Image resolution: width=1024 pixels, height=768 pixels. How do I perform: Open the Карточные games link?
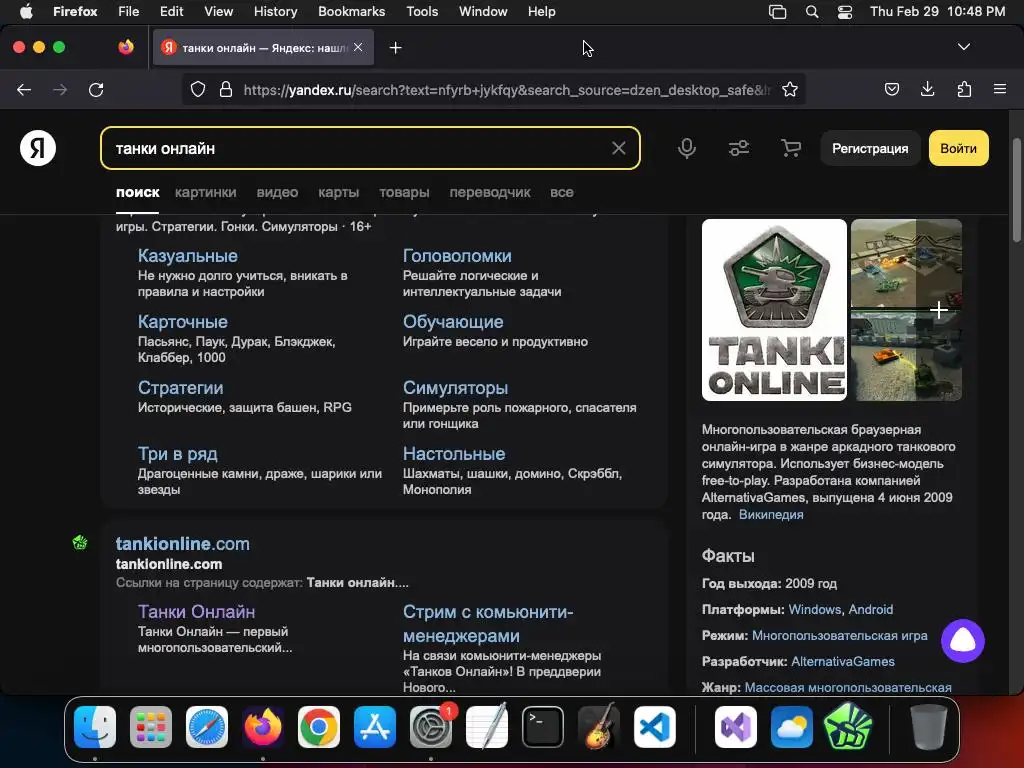182,322
